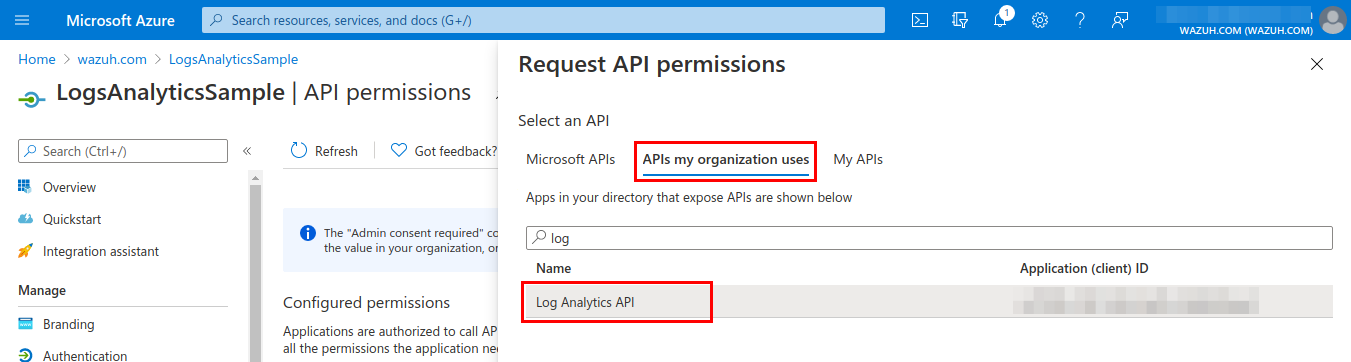Viewport: 1351px width, 362px height.
Task: Switch to the My APIs tab
Action: (858, 159)
